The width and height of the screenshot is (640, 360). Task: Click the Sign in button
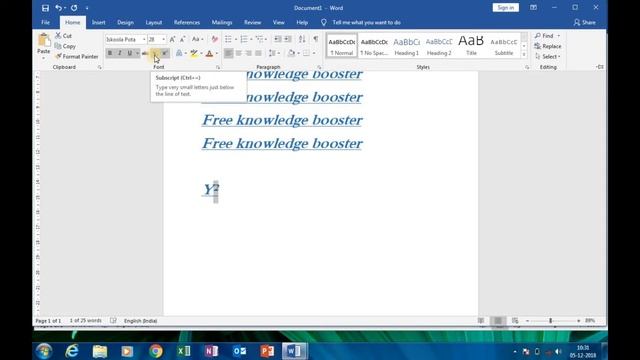point(506,8)
